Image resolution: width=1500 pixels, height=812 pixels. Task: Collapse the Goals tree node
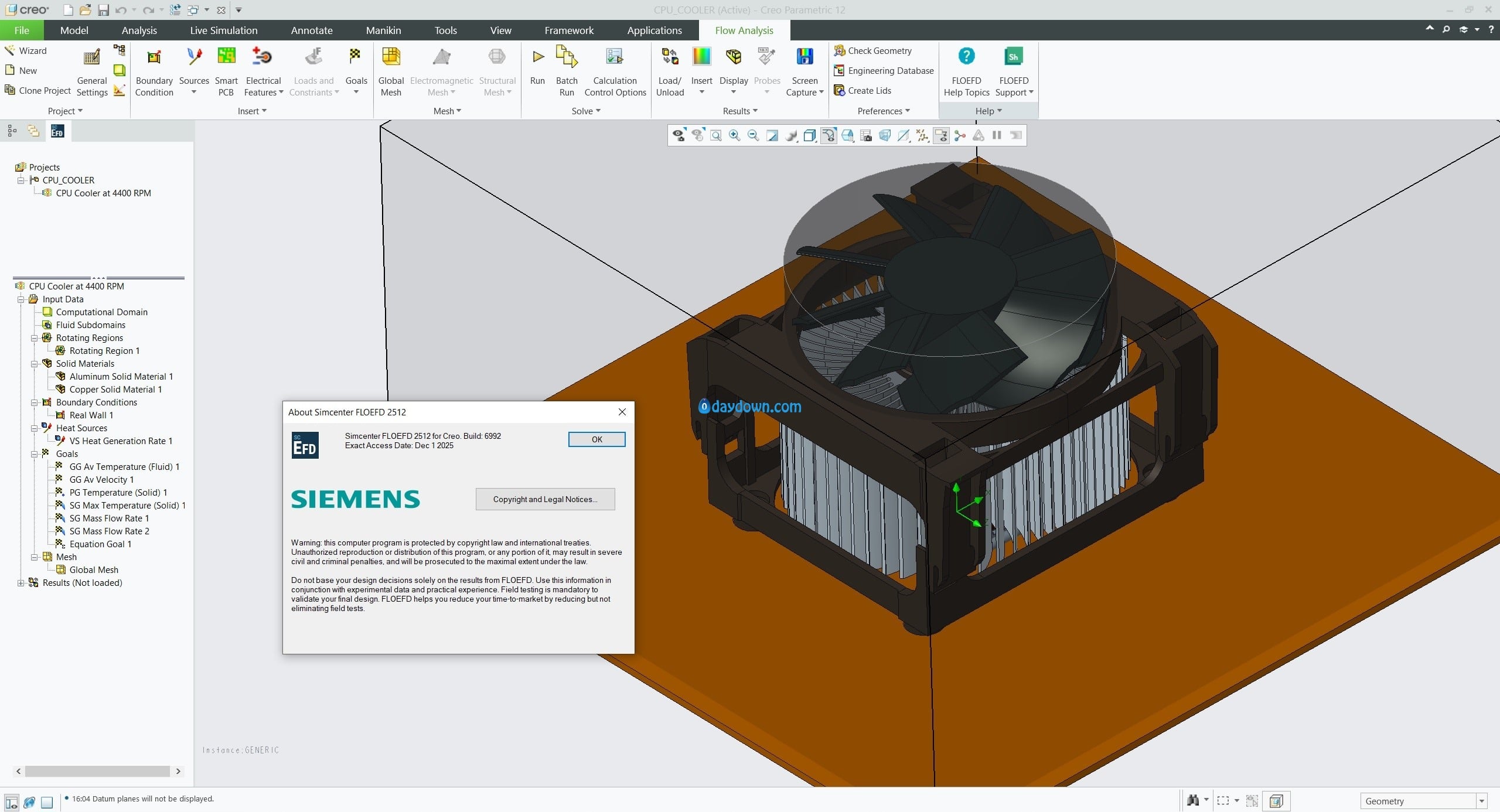tap(34, 454)
